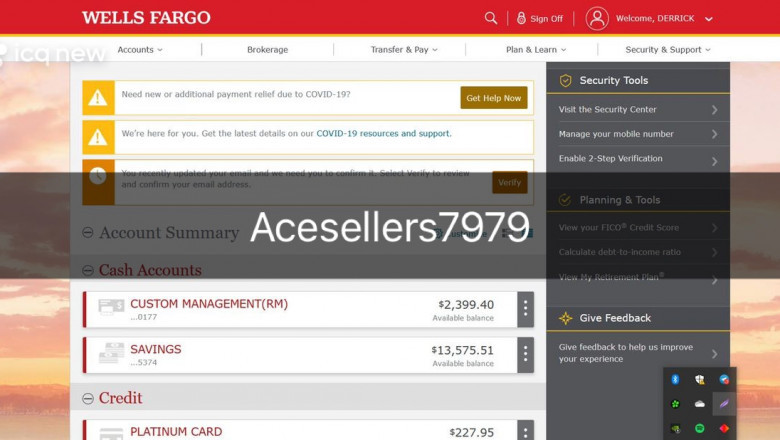Select the Brokerage tab

click(267, 49)
